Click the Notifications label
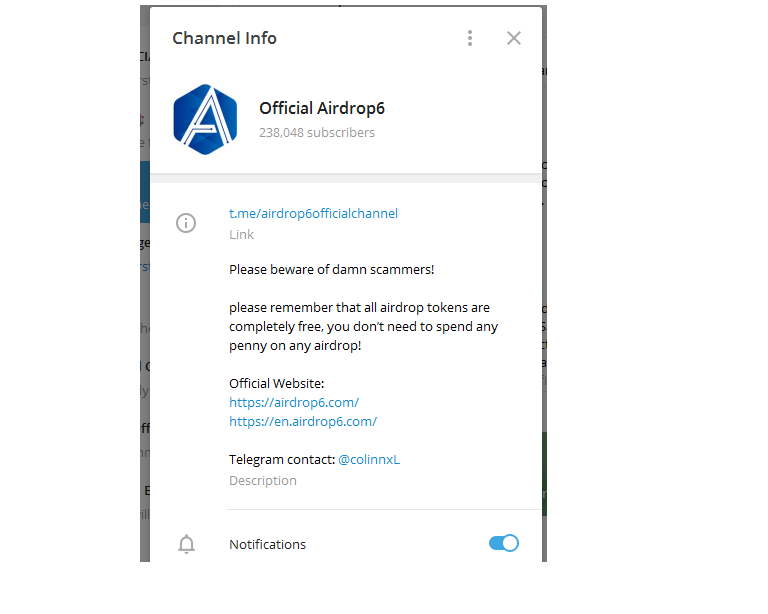The height and width of the screenshot is (614, 768). coord(267,544)
